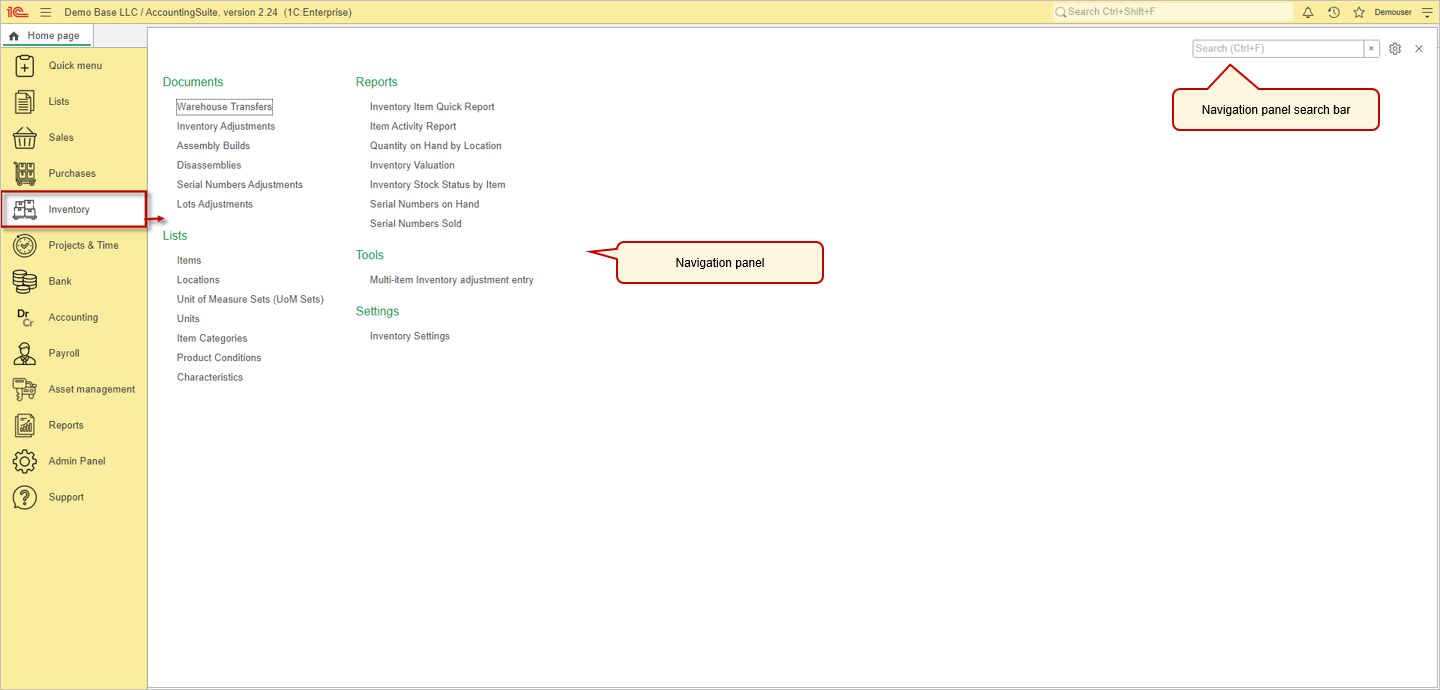The height and width of the screenshot is (690, 1440).
Task: Open the history clock icon
Action: pyautogui.click(x=1333, y=12)
